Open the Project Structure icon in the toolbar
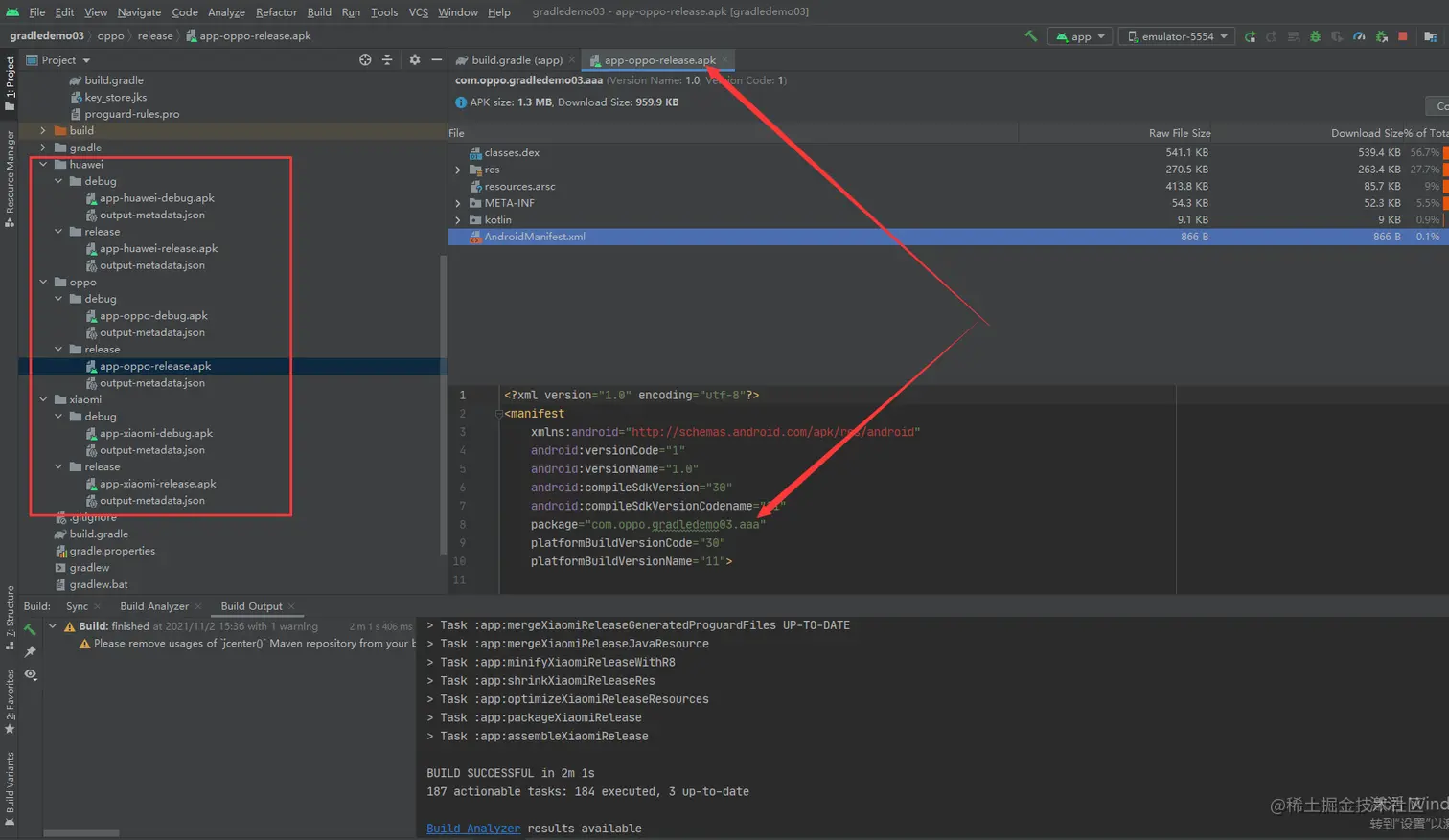The height and width of the screenshot is (840, 1449). coord(1431,36)
